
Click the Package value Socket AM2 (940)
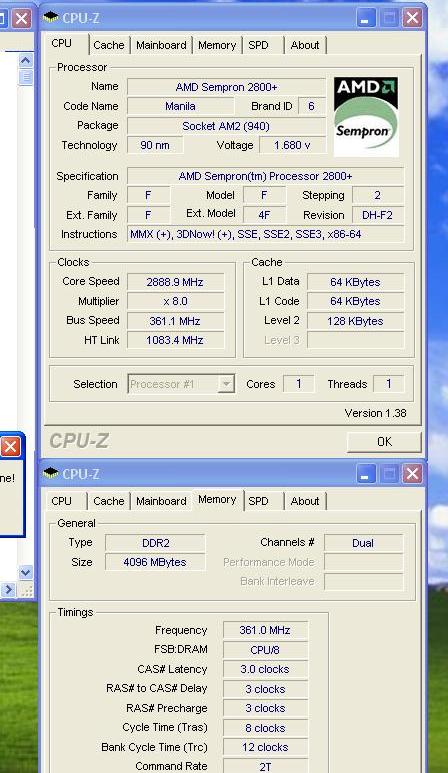(x=226, y=126)
